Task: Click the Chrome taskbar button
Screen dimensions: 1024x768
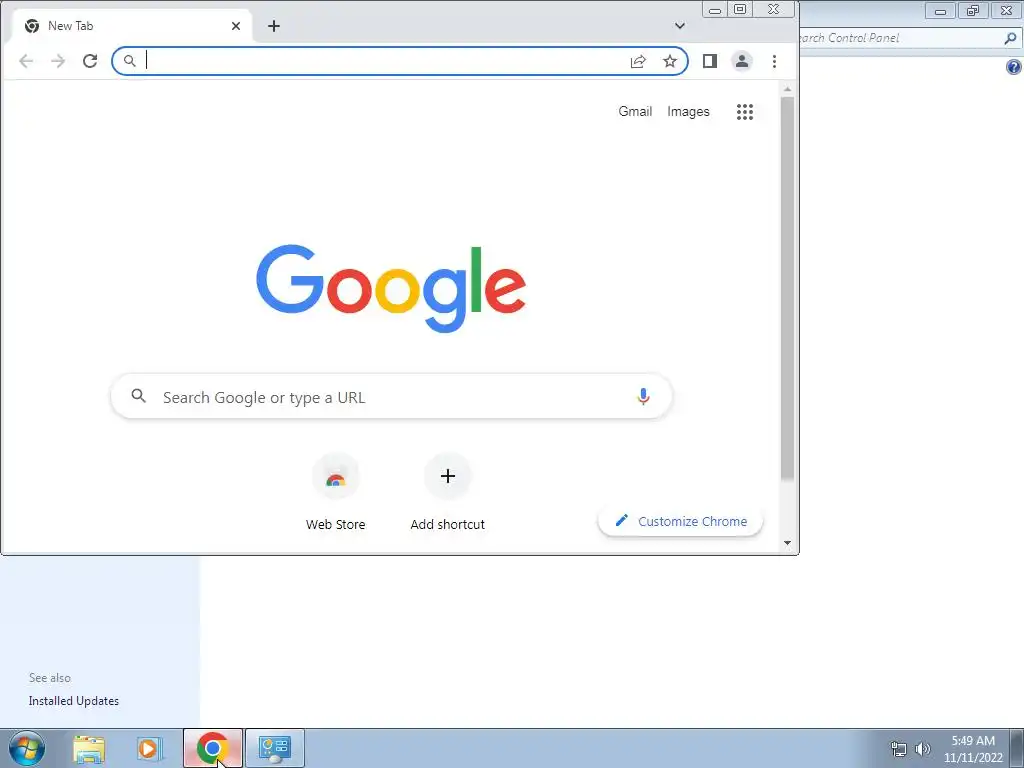Action: [x=213, y=748]
